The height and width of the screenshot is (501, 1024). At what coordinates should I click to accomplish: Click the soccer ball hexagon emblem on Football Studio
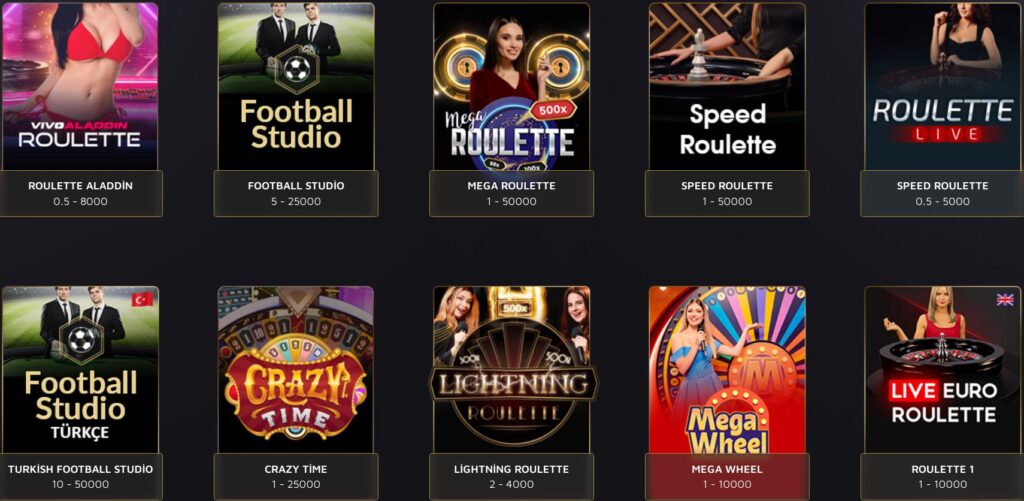(x=296, y=69)
